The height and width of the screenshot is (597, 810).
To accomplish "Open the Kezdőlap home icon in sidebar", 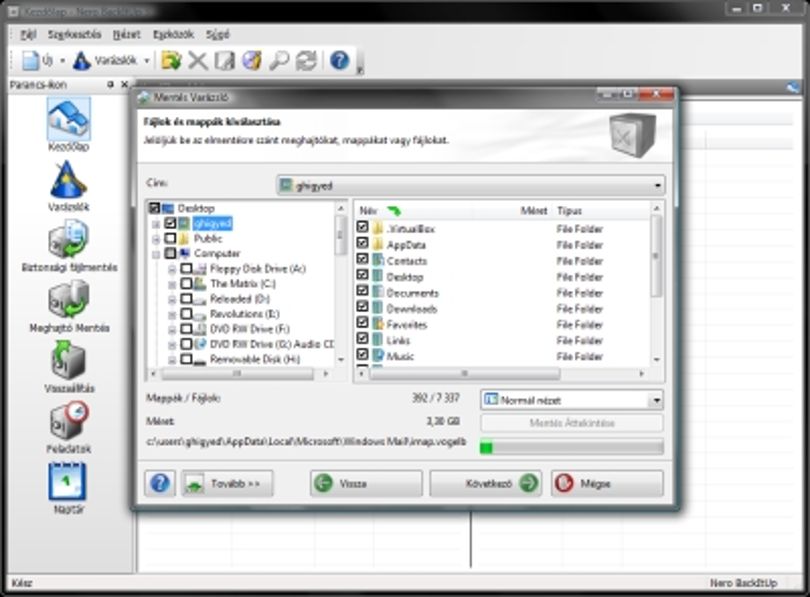I will tap(69, 119).
